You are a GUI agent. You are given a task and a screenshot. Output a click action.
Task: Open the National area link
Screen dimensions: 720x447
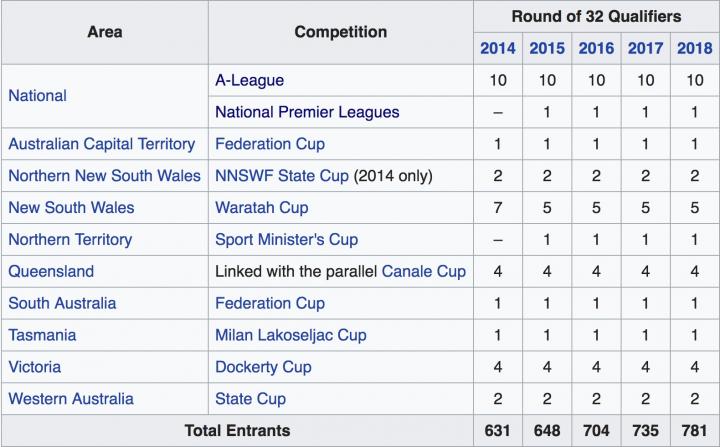coord(37,96)
